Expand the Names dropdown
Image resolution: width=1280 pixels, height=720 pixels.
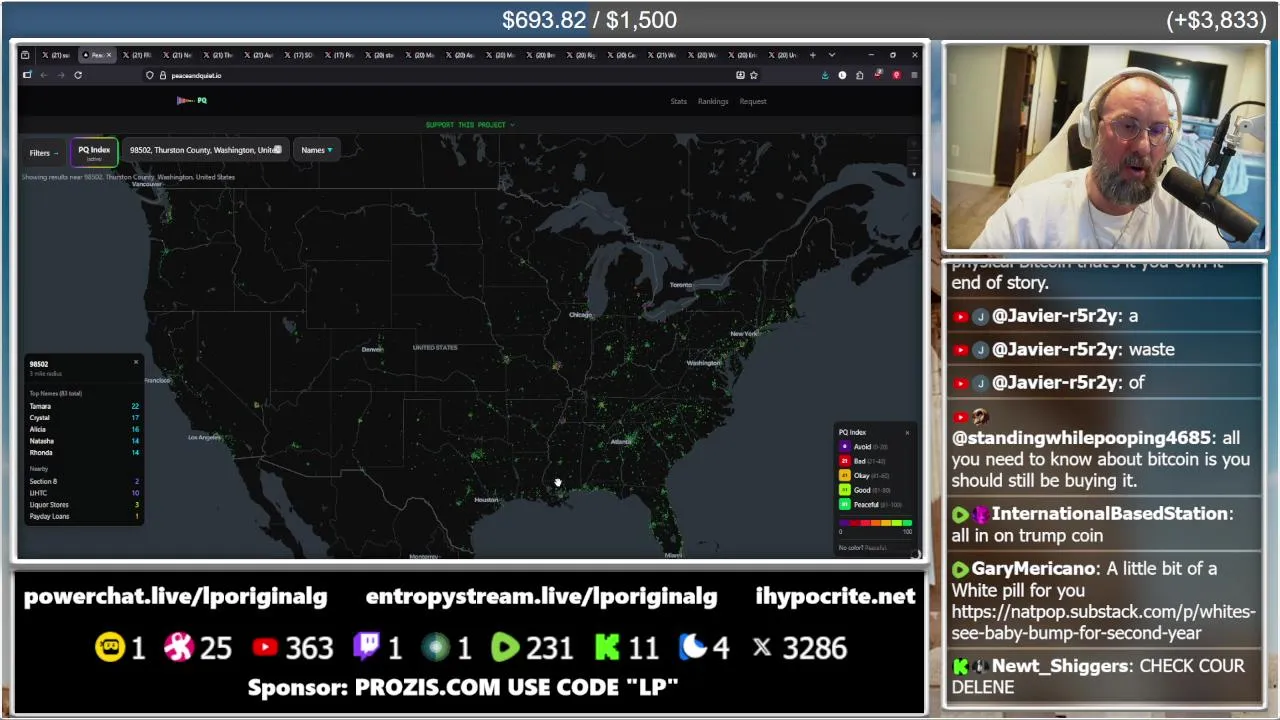(x=317, y=150)
